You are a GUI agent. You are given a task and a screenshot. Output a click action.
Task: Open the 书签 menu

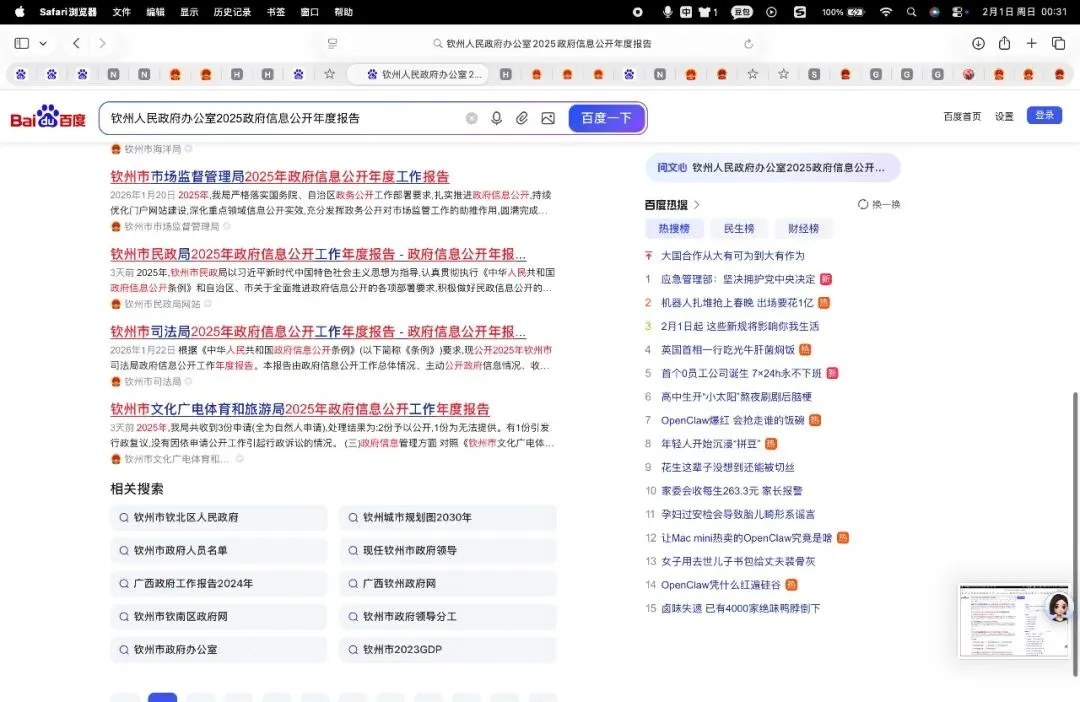276,12
